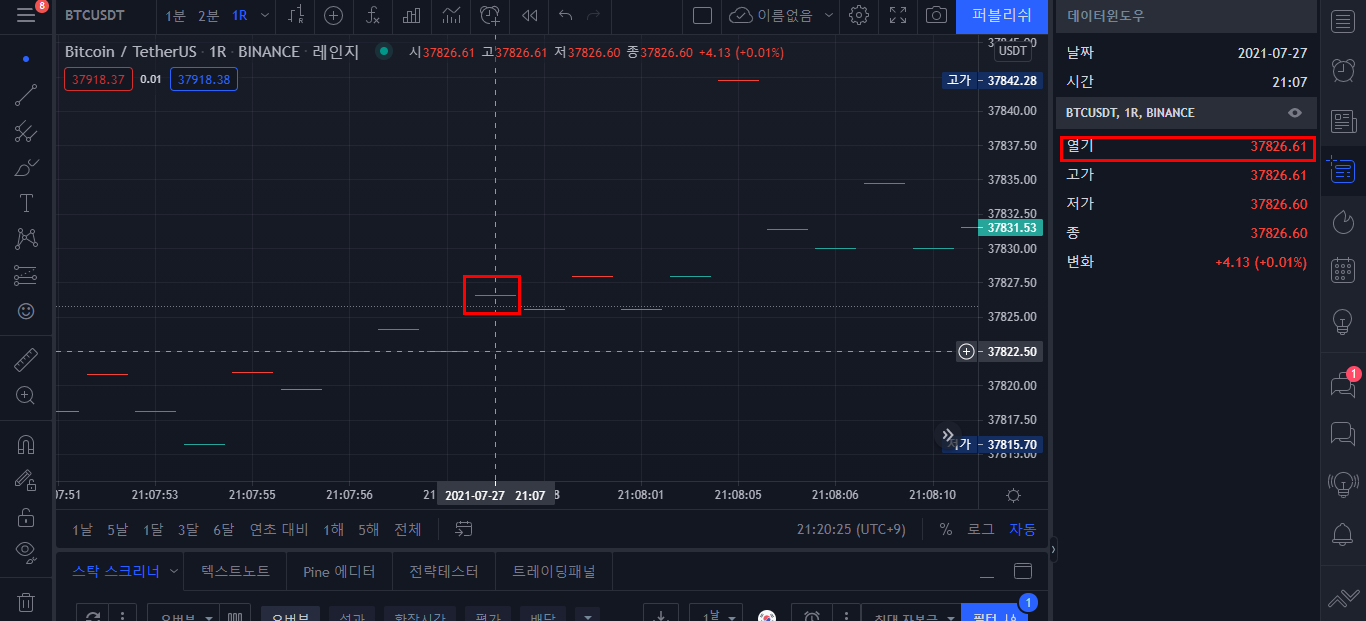Toggle eye on BTCUSDT, 1R, BINANCE data row

coord(1295,113)
